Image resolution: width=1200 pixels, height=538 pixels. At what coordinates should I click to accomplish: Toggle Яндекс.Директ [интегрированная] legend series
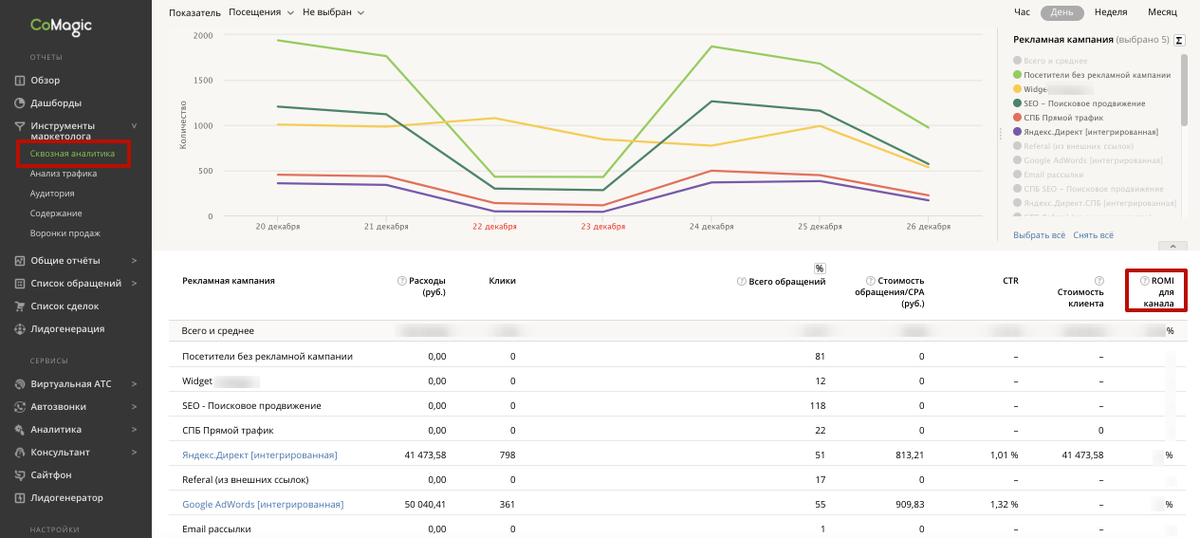[x=1086, y=131]
